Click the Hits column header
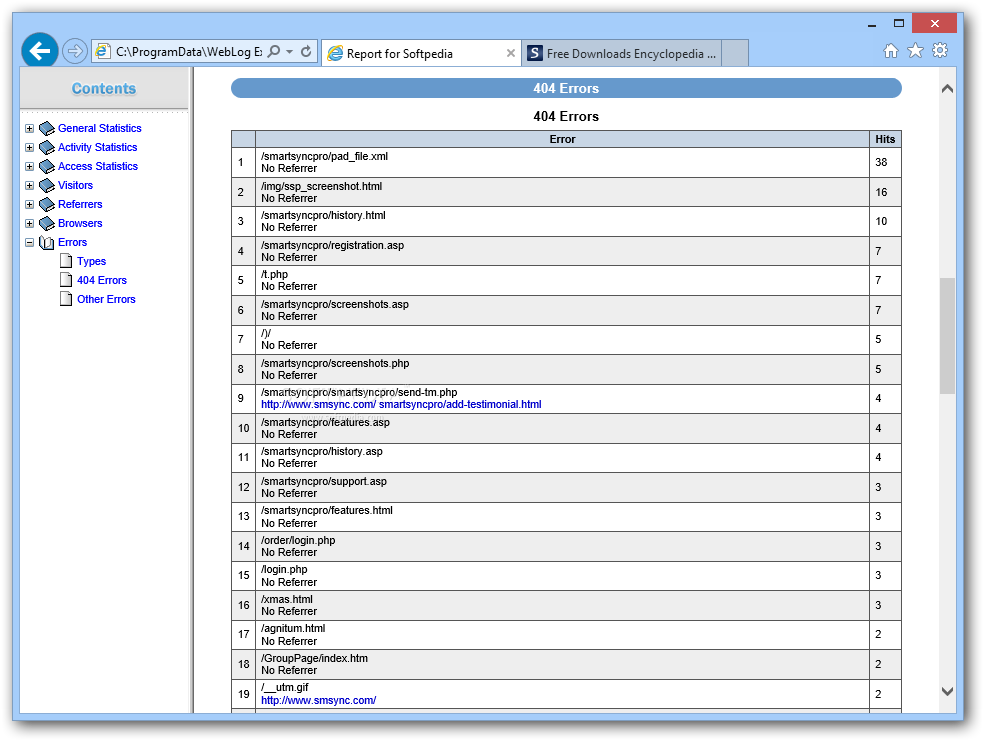 (x=885, y=139)
